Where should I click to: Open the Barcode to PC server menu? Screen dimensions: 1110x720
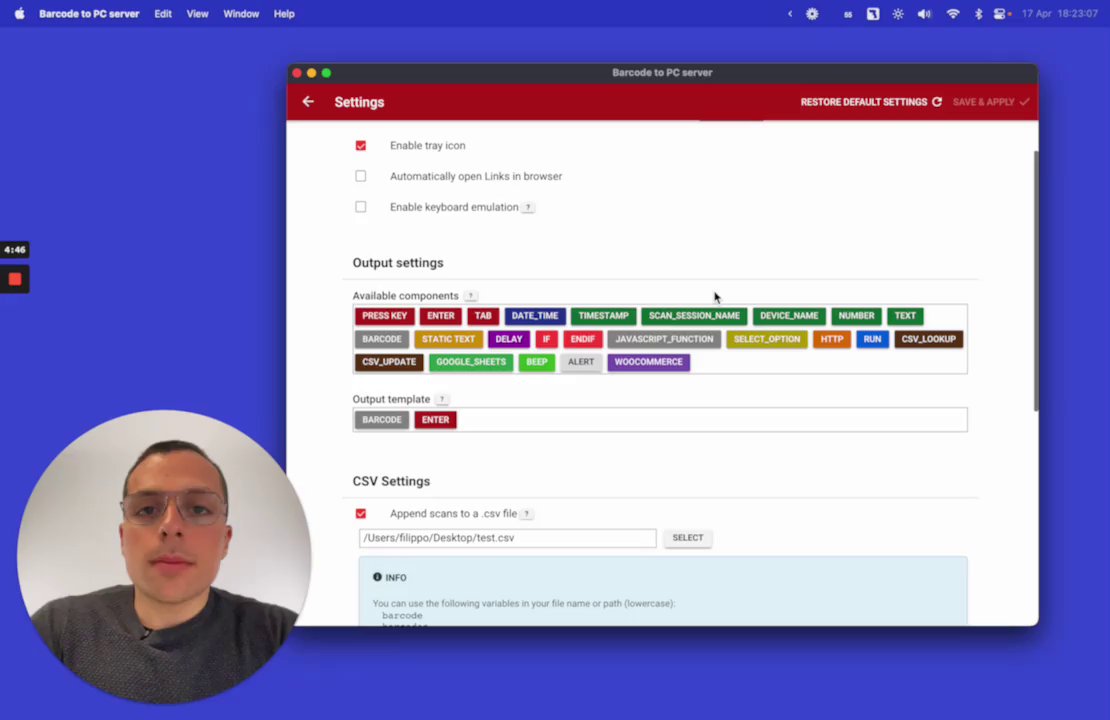point(89,13)
